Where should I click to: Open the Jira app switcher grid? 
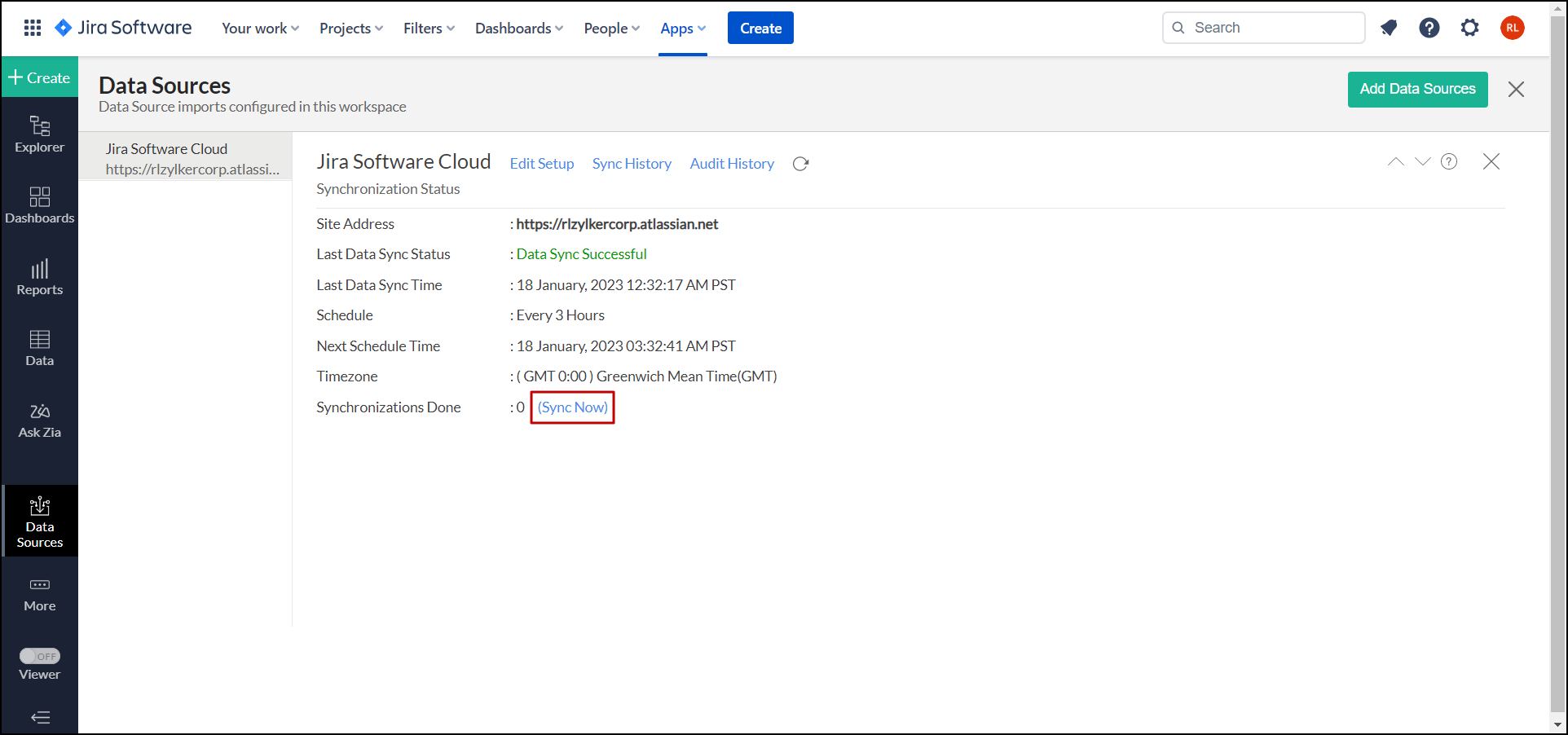[x=33, y=28]
